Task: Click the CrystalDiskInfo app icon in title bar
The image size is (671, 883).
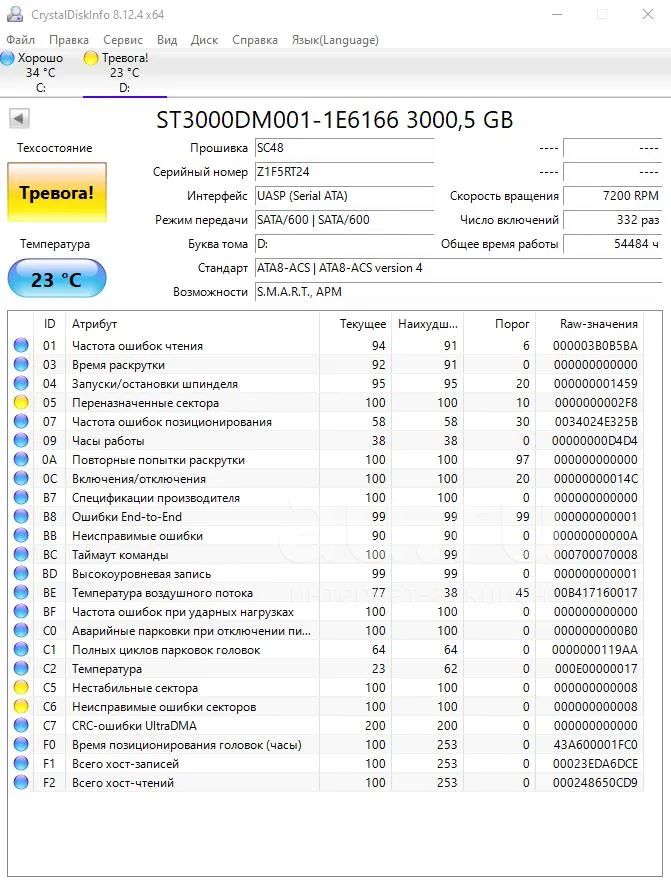Action: click(x=15, y=14)
